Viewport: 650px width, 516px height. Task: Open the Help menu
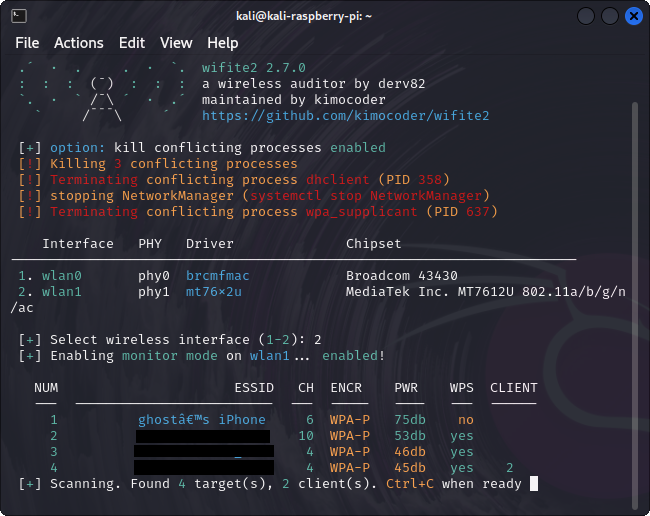(x=223, y=43)
